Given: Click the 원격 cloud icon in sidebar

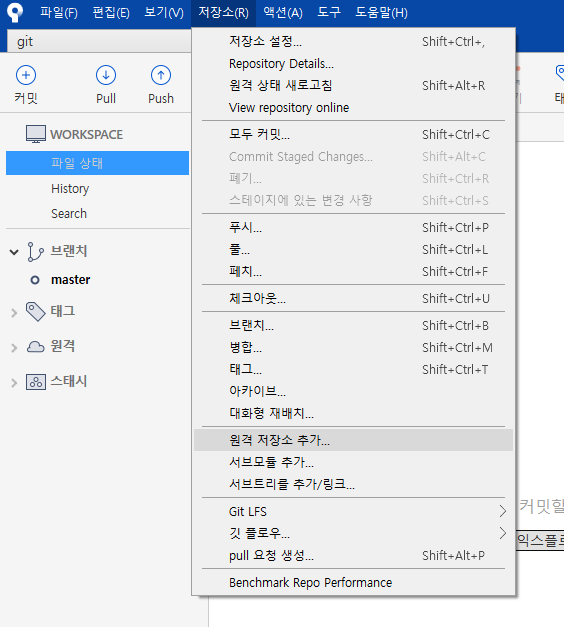Looking at the screenshot, I should click(36, 346).
